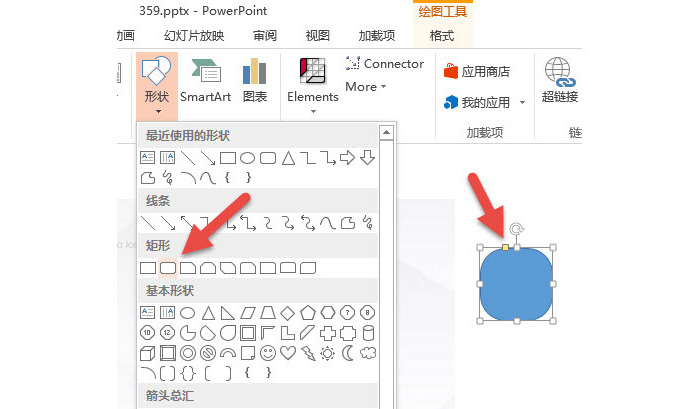This screenshot has width=700, height=409.
Task: Open the SmartArt insert button
Action: coord(205,80)
